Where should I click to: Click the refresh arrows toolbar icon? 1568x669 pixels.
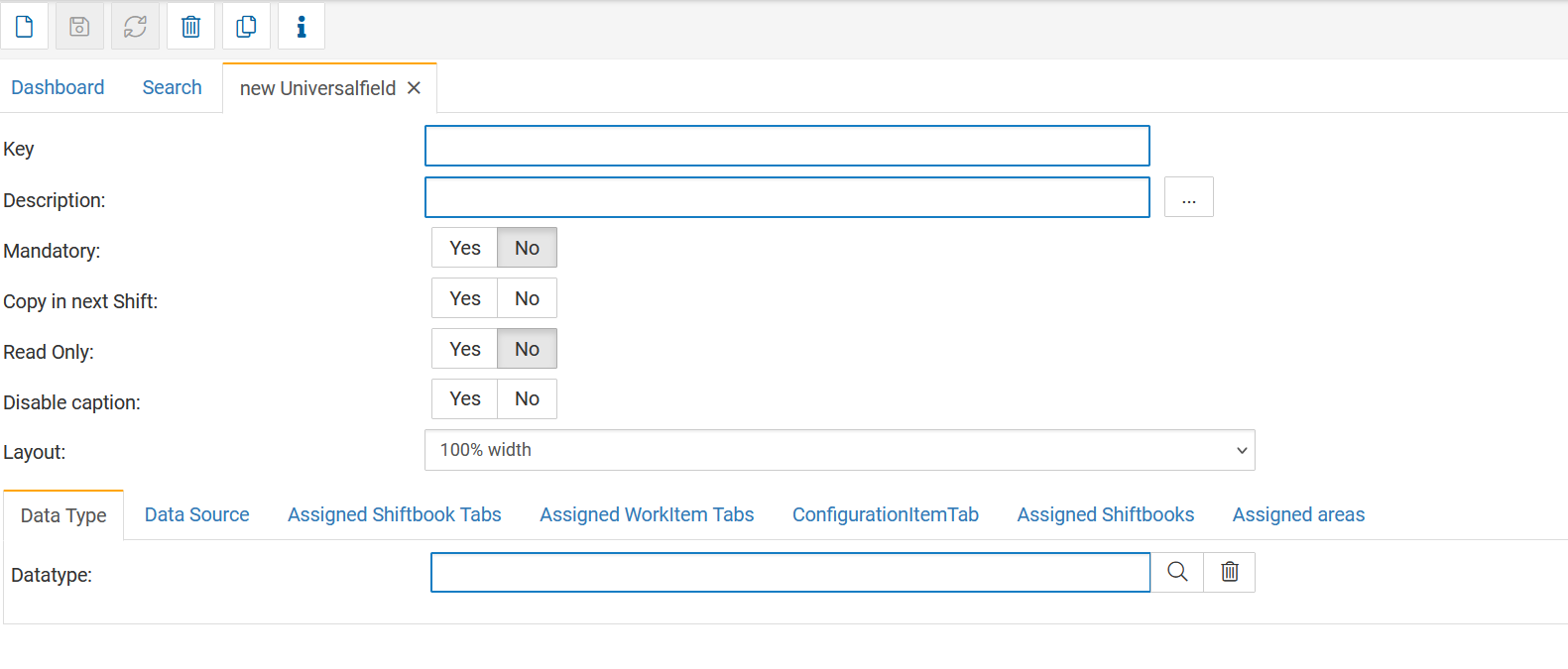(x=135, y=27)
